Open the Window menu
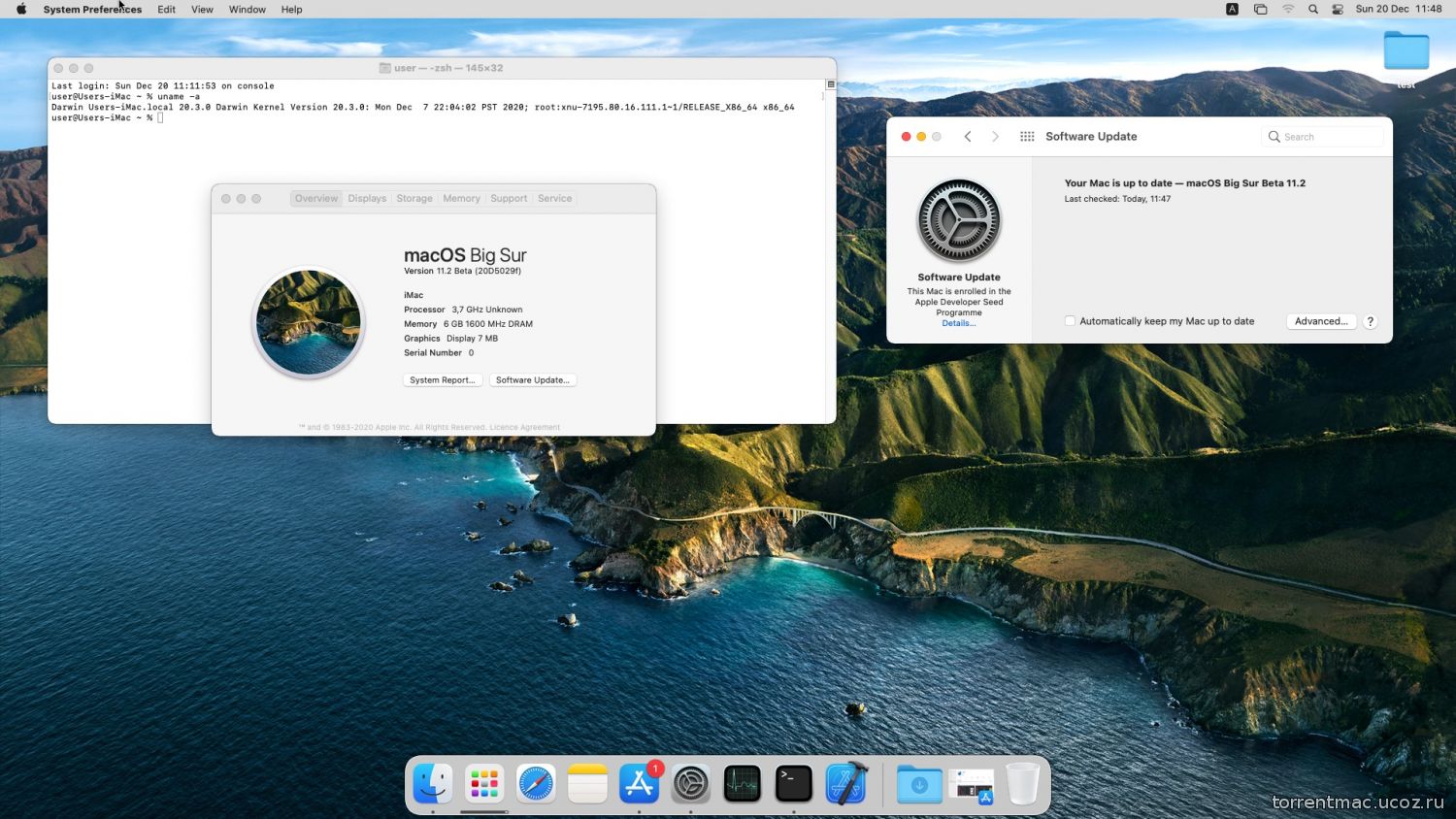Viewport: 1456px width, 819px height. (x=248, y=9)
